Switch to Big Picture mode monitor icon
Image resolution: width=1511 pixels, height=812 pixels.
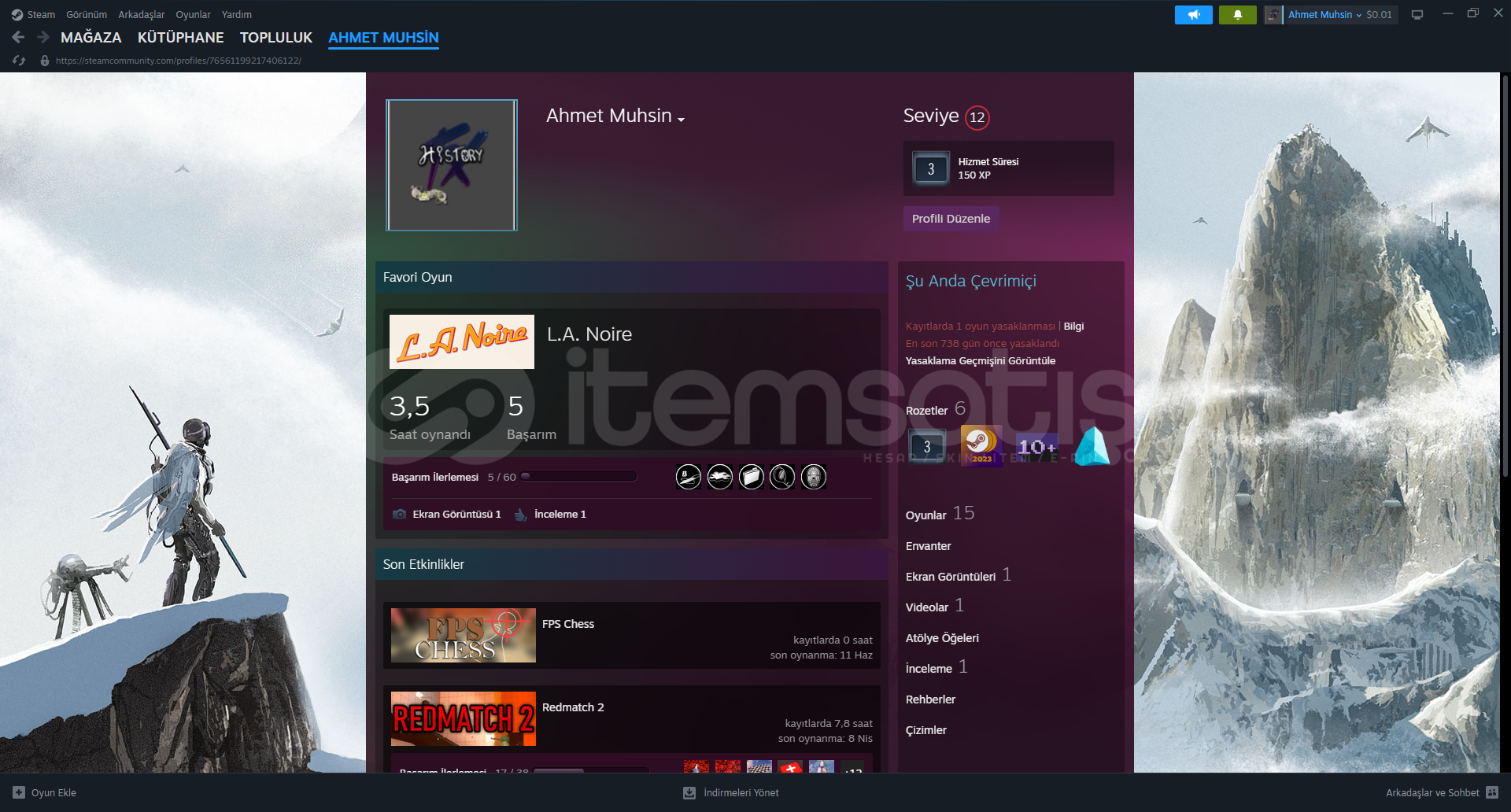pyautogui.click(x=1417, y=15)
